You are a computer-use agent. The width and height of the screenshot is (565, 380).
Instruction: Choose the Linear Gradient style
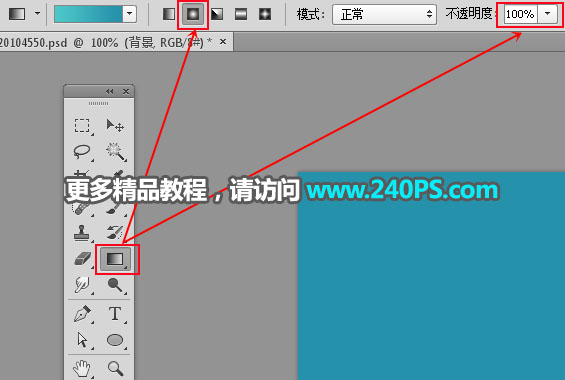tap(169, 14)
